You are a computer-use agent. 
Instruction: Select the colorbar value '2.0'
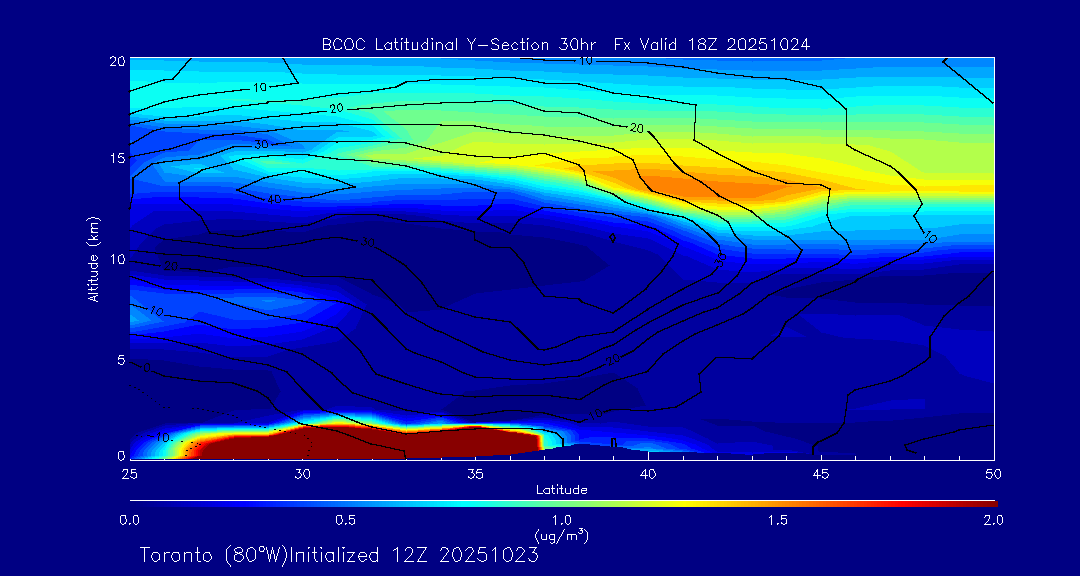click(994, 520)
